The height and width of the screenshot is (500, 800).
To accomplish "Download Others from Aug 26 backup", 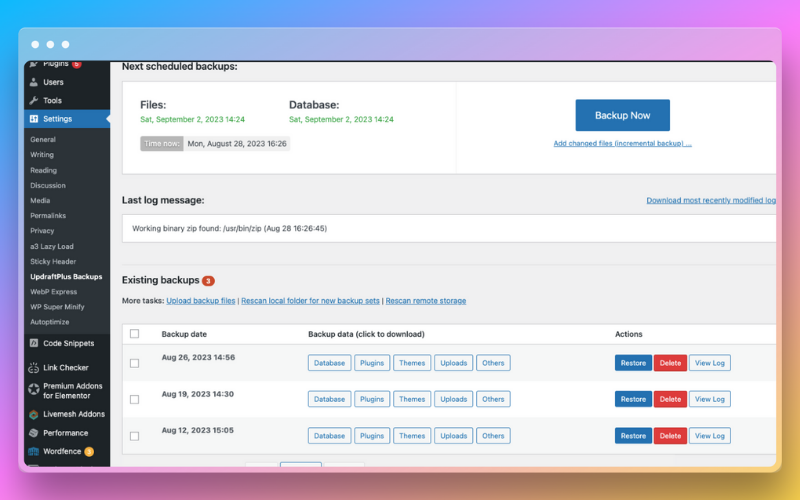I will point(493,363).
